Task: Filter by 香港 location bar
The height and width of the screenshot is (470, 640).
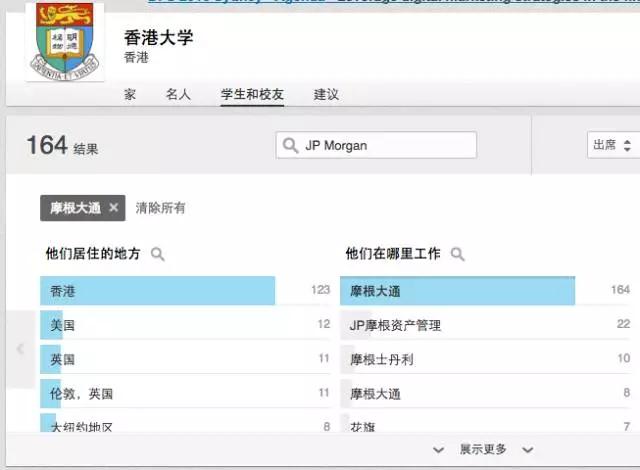Action: (185, 291)
